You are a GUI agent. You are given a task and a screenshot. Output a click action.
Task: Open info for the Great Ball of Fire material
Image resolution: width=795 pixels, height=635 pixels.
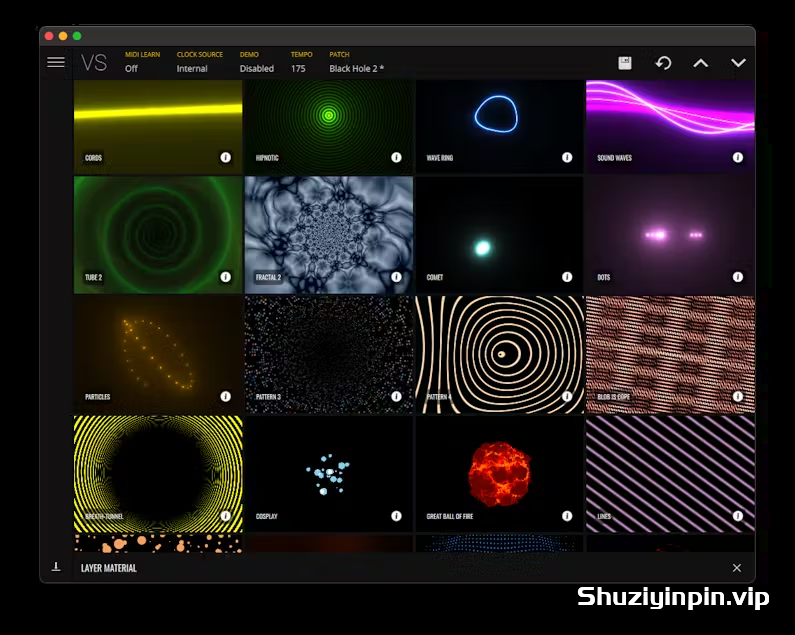click(x=567, y=515)
